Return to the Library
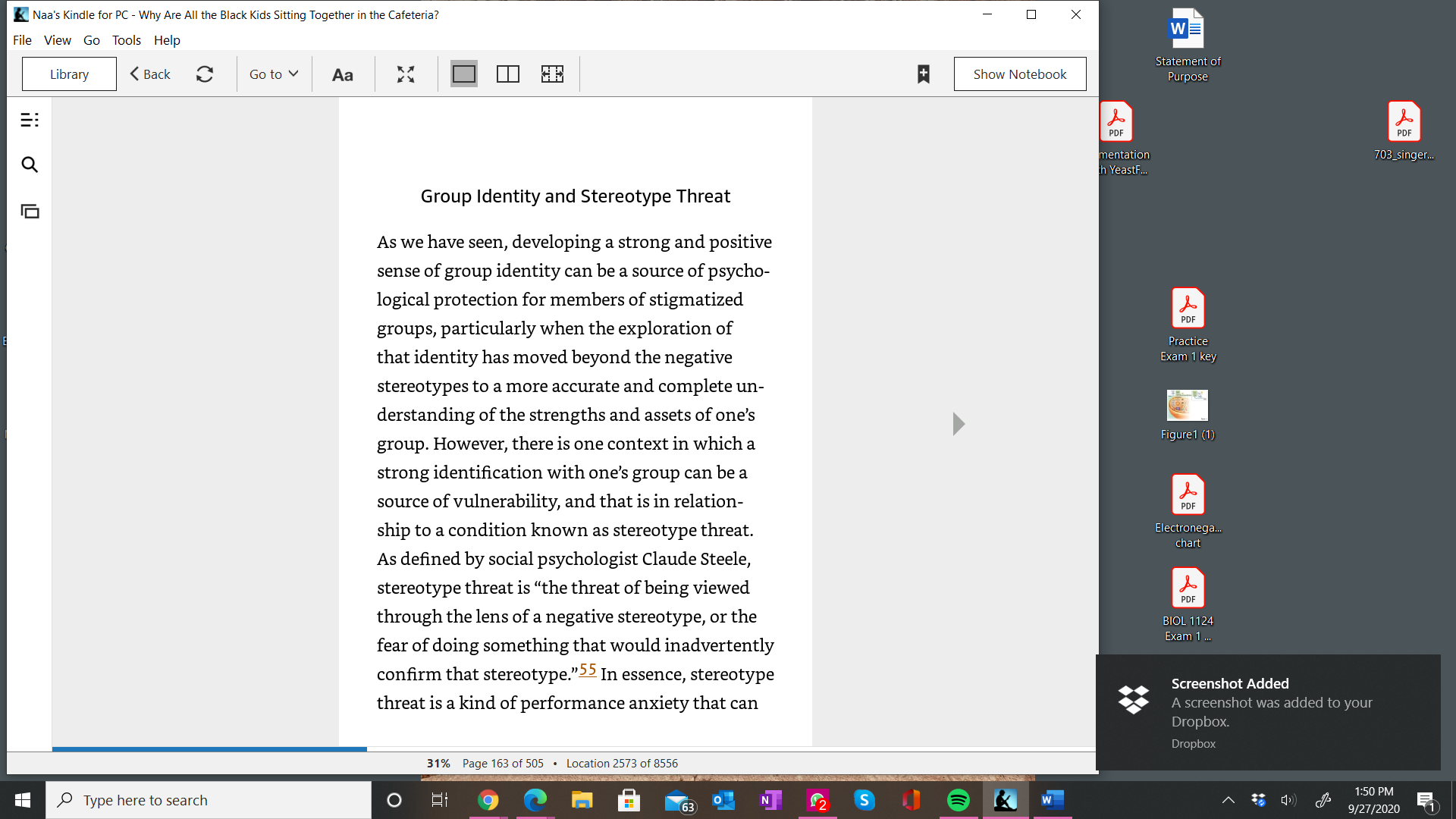Screen dimensions: 1456x819 pos(69,74)
